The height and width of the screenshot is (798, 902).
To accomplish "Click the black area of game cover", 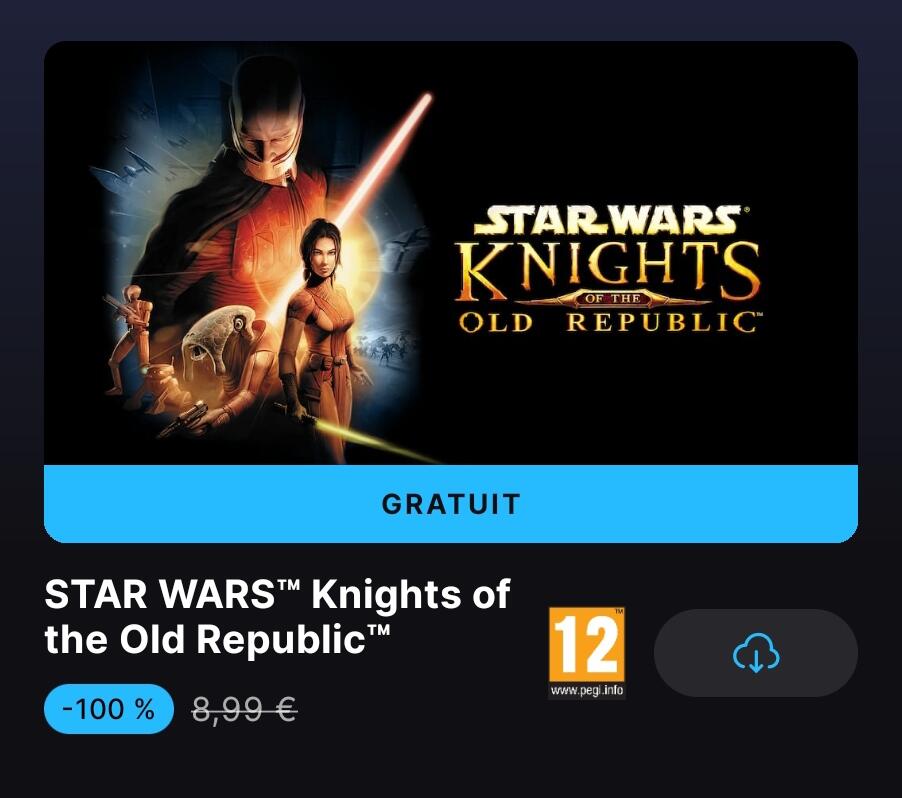I will [x=633, y=403].
